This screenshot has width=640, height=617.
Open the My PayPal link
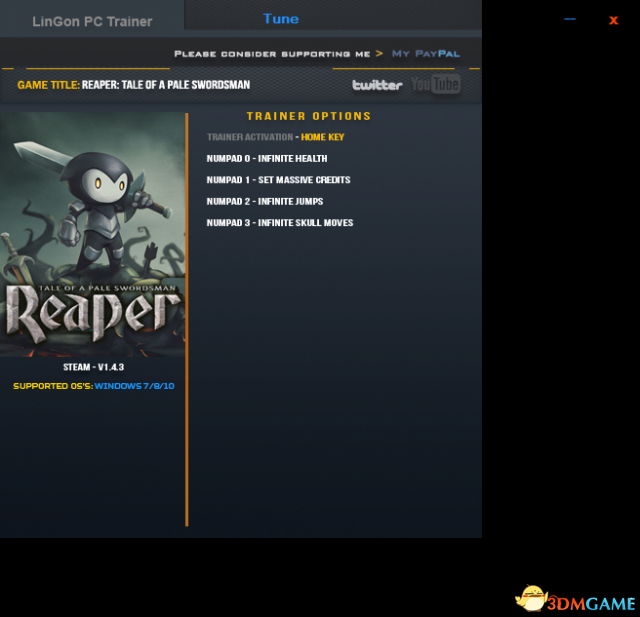point(426,53)
